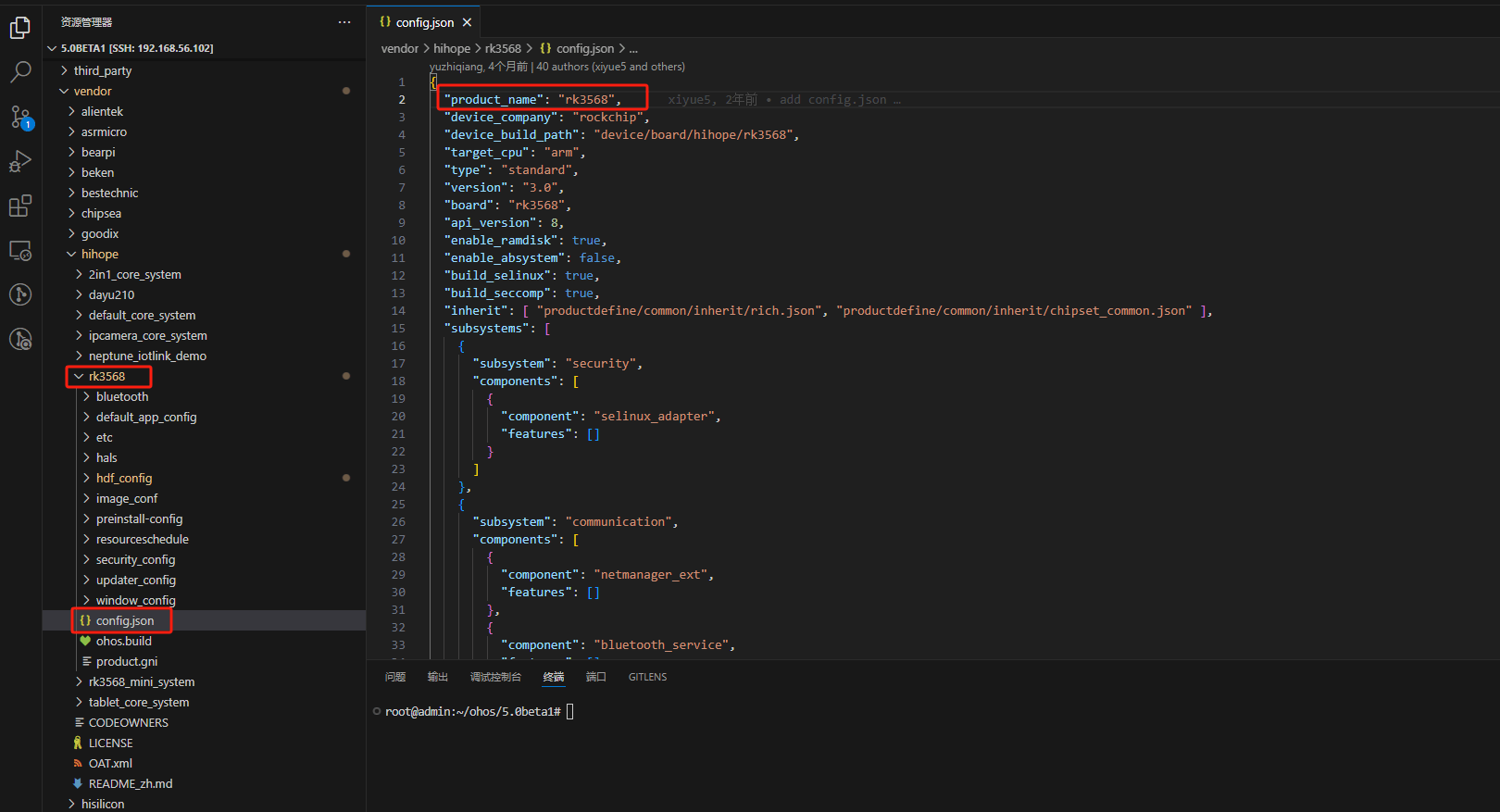Open the Extensions view
The height and width of the screenshot is (812, 1500).
20,206
